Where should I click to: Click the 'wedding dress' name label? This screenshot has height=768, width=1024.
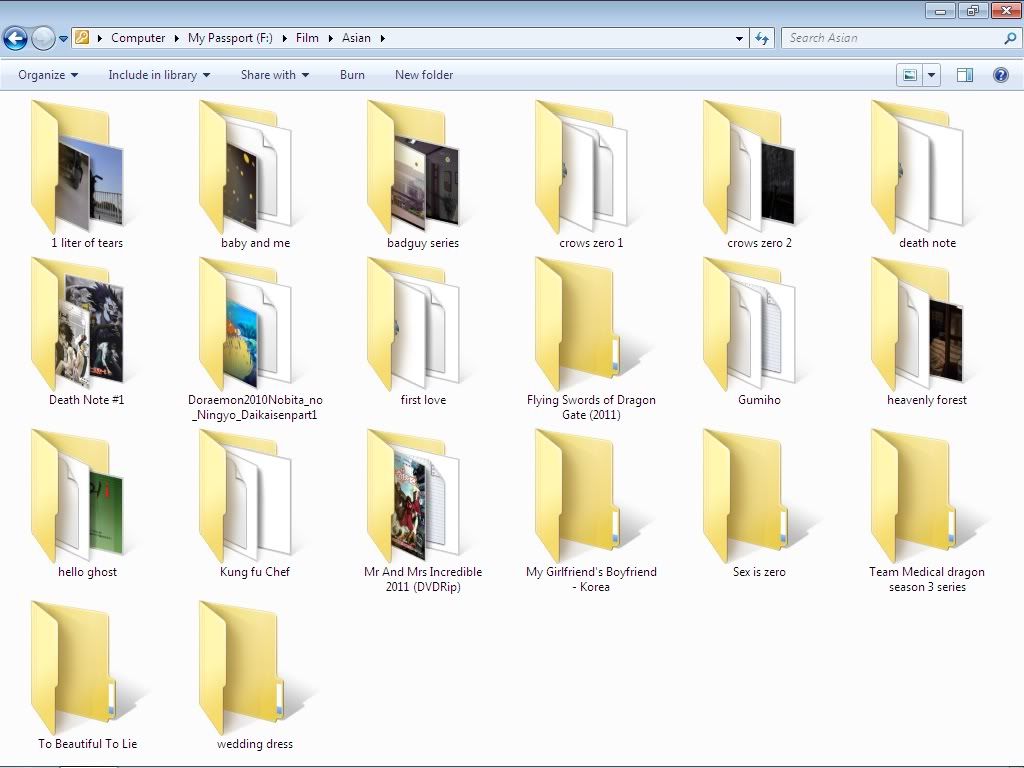pyautogui.click(x=255, y=744)
